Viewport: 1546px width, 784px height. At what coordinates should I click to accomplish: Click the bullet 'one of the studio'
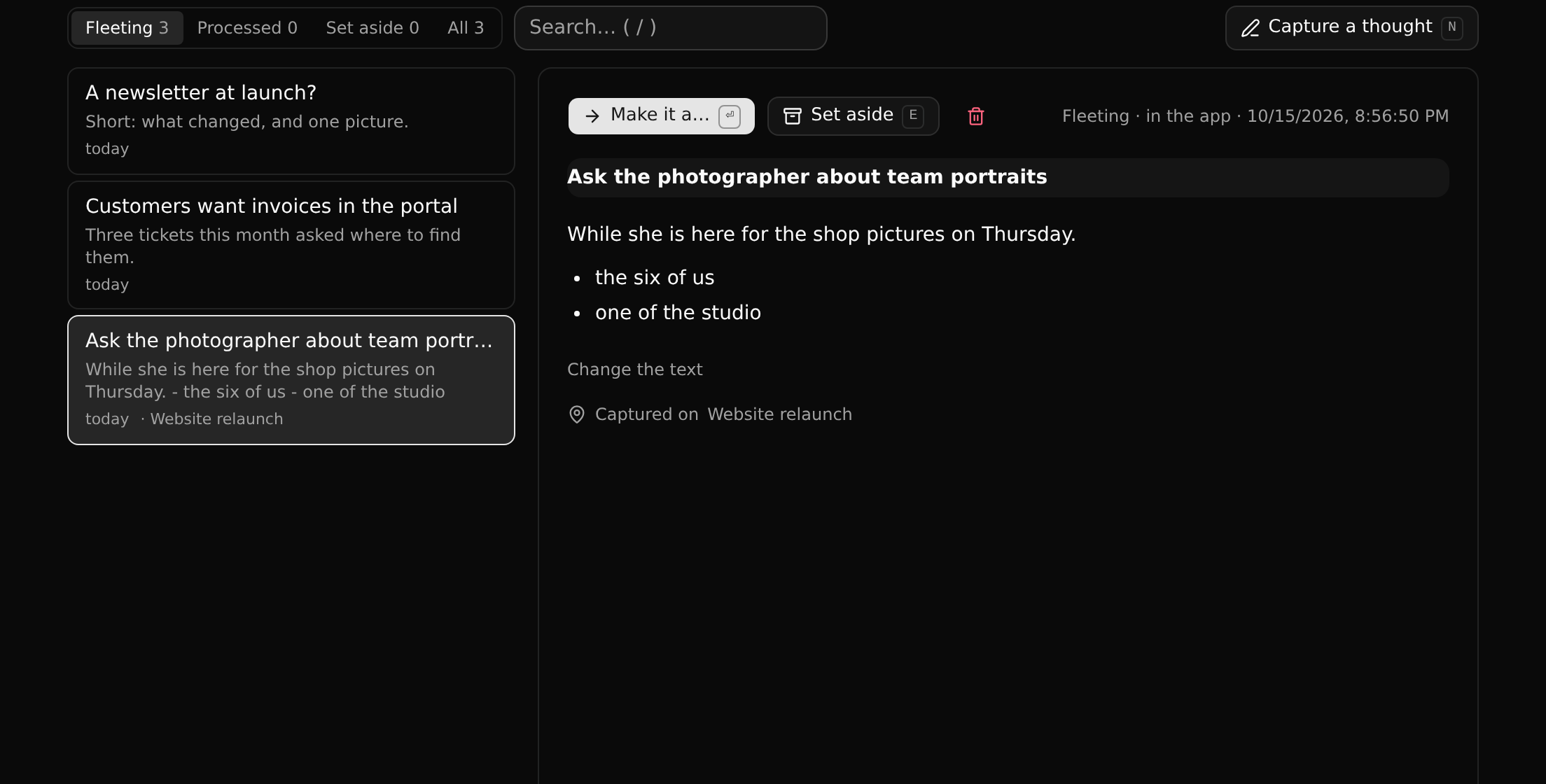678,313
